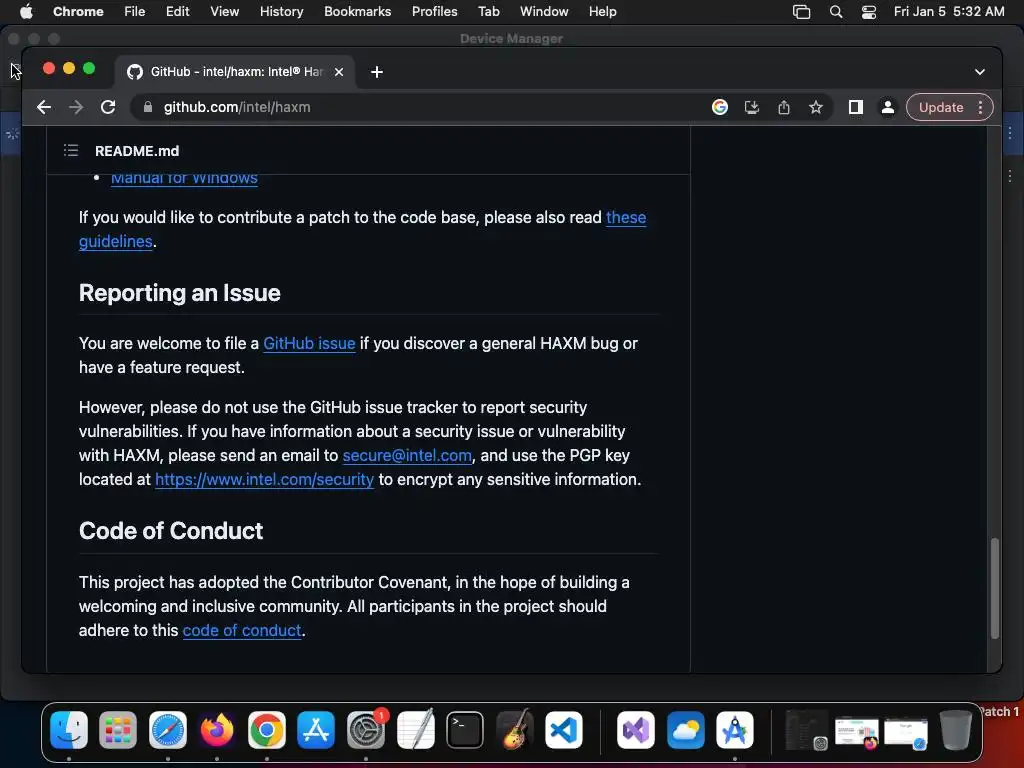This screenshot has width=1024, height=768.
Task: Open Visual Studio from the Dock
Action: (x=636, y=729)
